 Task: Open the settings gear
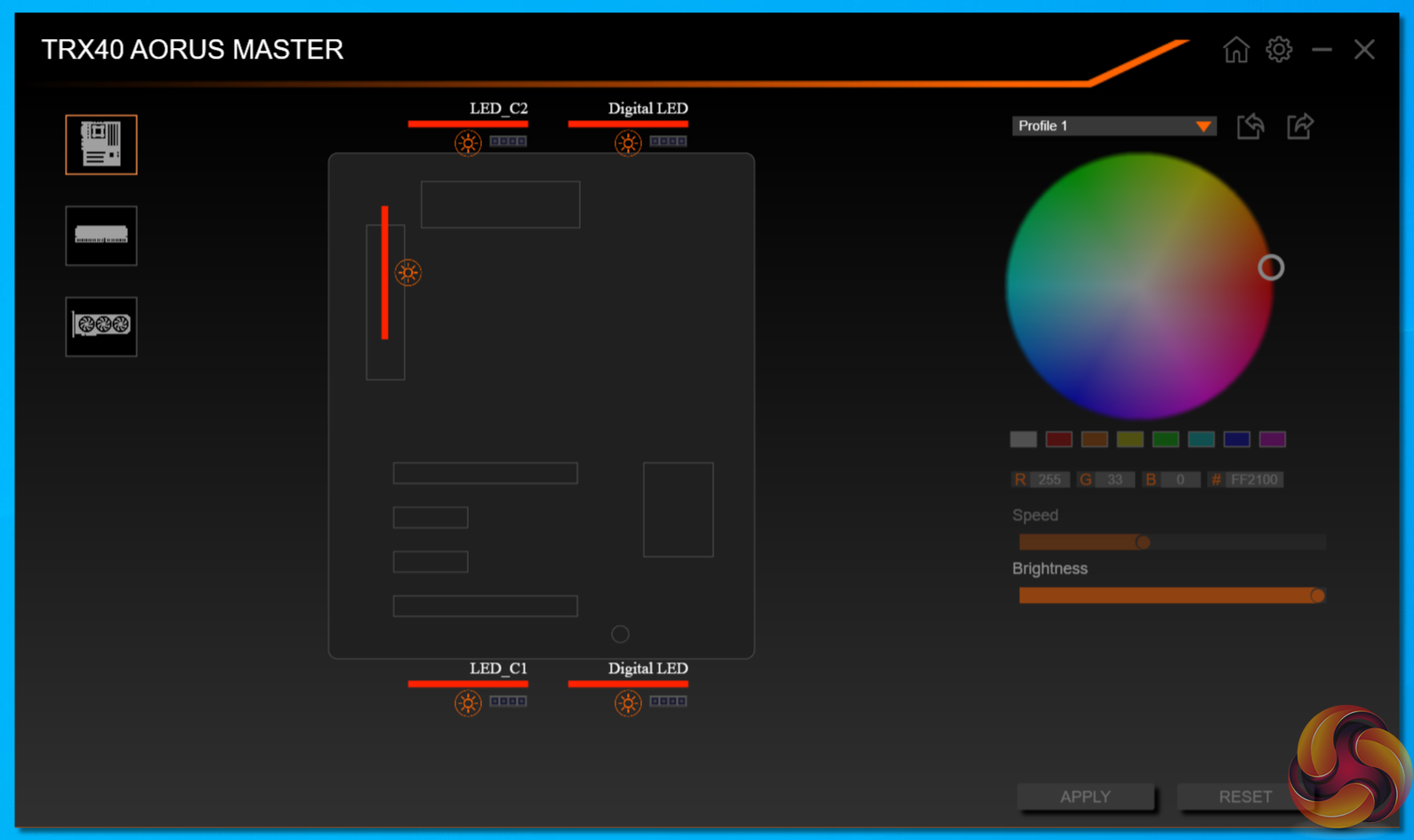coord(1279,50)
